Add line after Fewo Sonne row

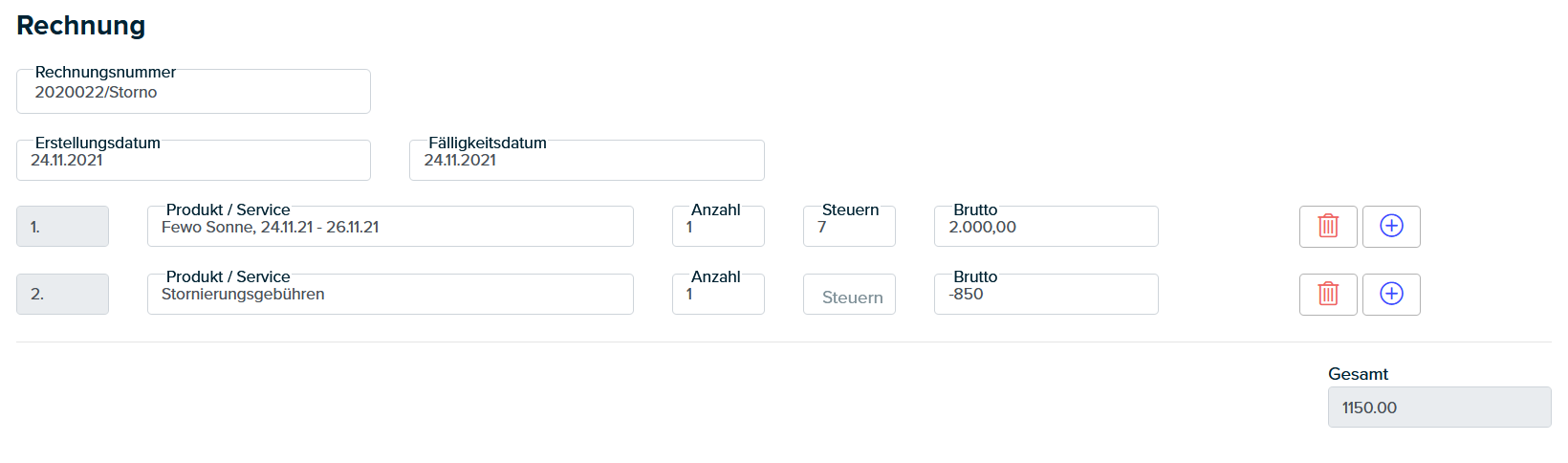[x=1391, y=227]
